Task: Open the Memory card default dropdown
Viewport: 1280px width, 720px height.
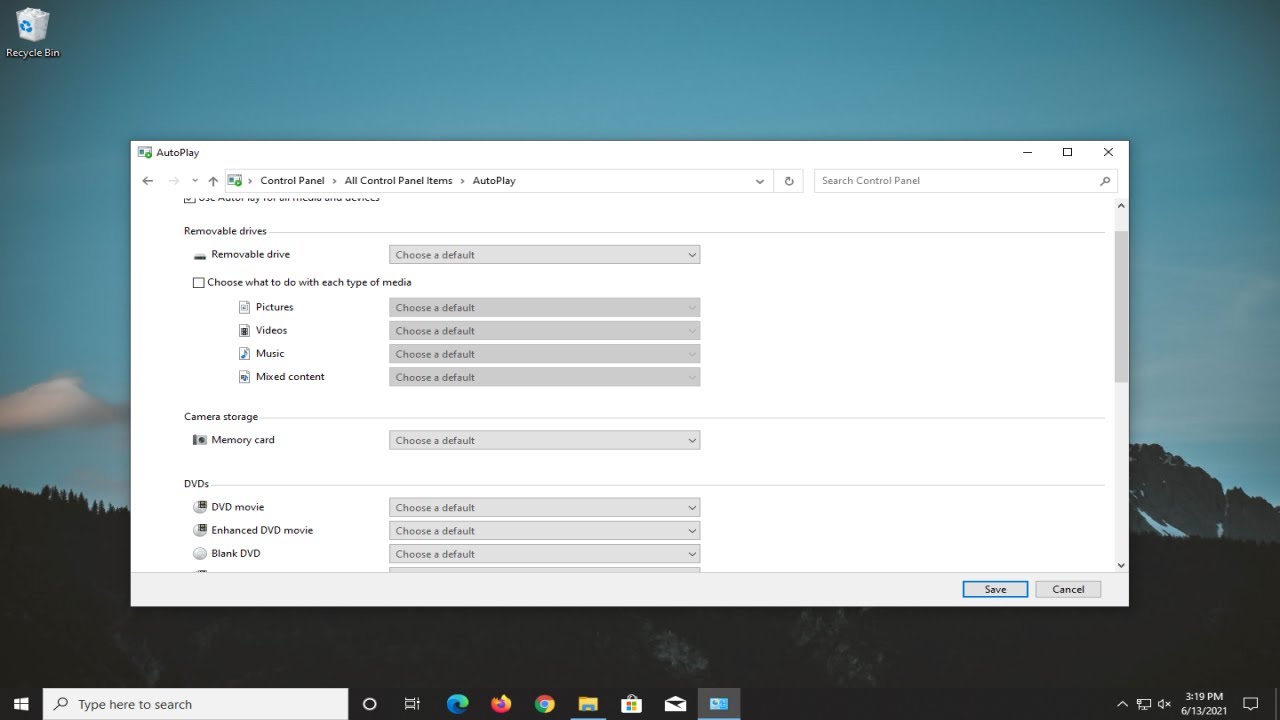Action: point(545,440)
